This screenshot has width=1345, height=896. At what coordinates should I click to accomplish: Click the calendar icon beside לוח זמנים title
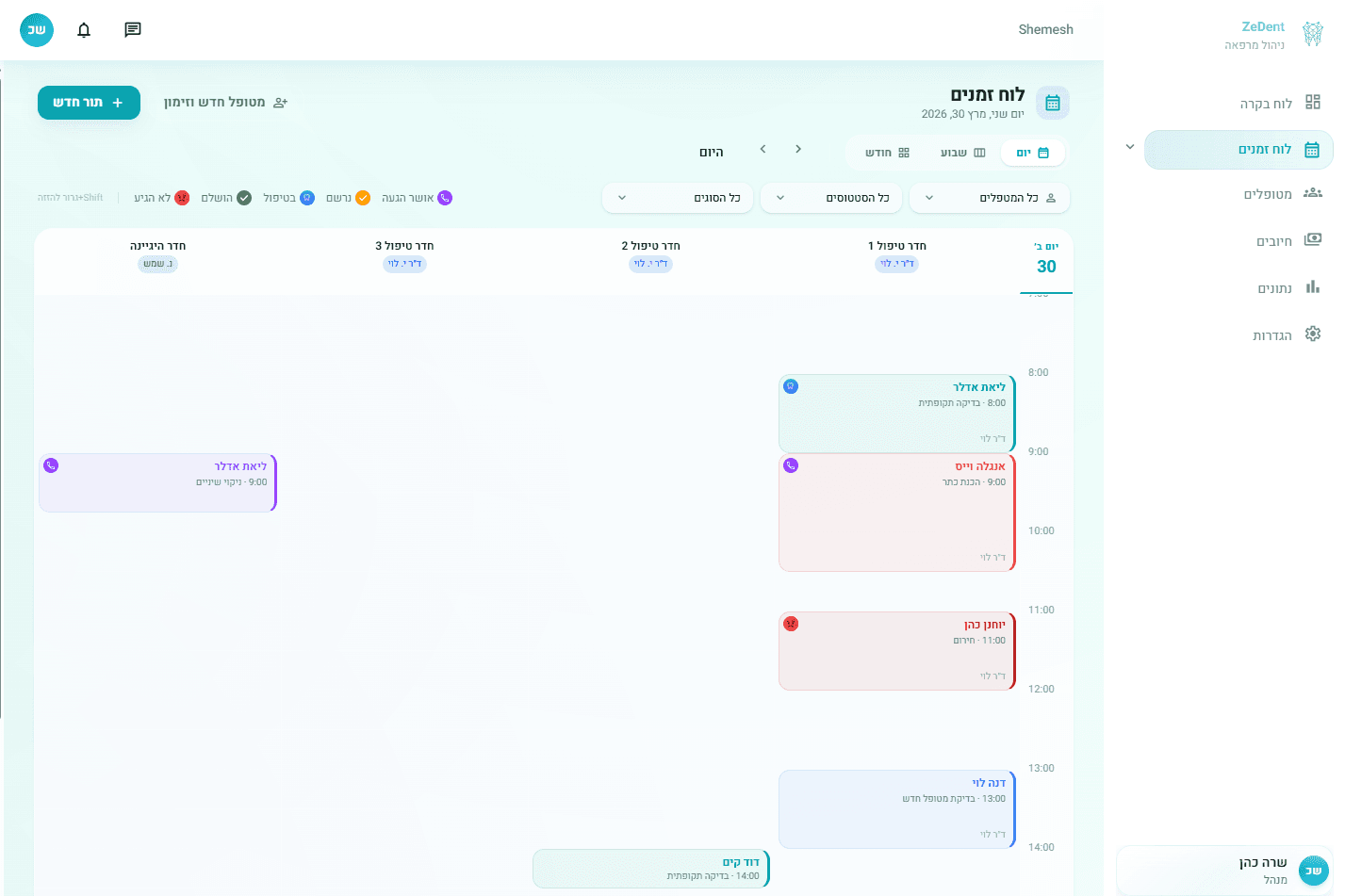click(x=1052, y=103)
